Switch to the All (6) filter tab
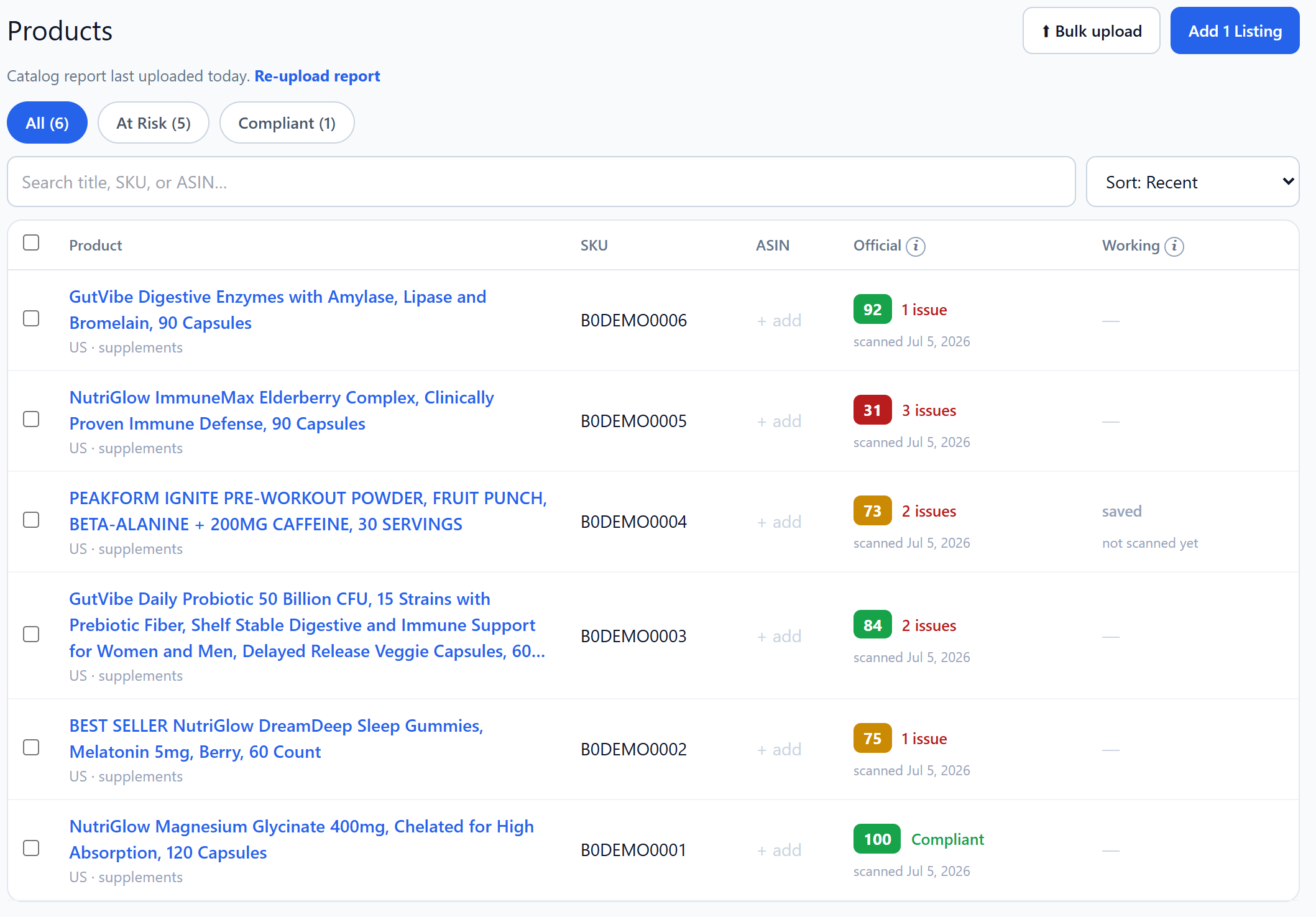This screenshot has height=917, width=1316. pyautogui.click(x=47, y=122)
